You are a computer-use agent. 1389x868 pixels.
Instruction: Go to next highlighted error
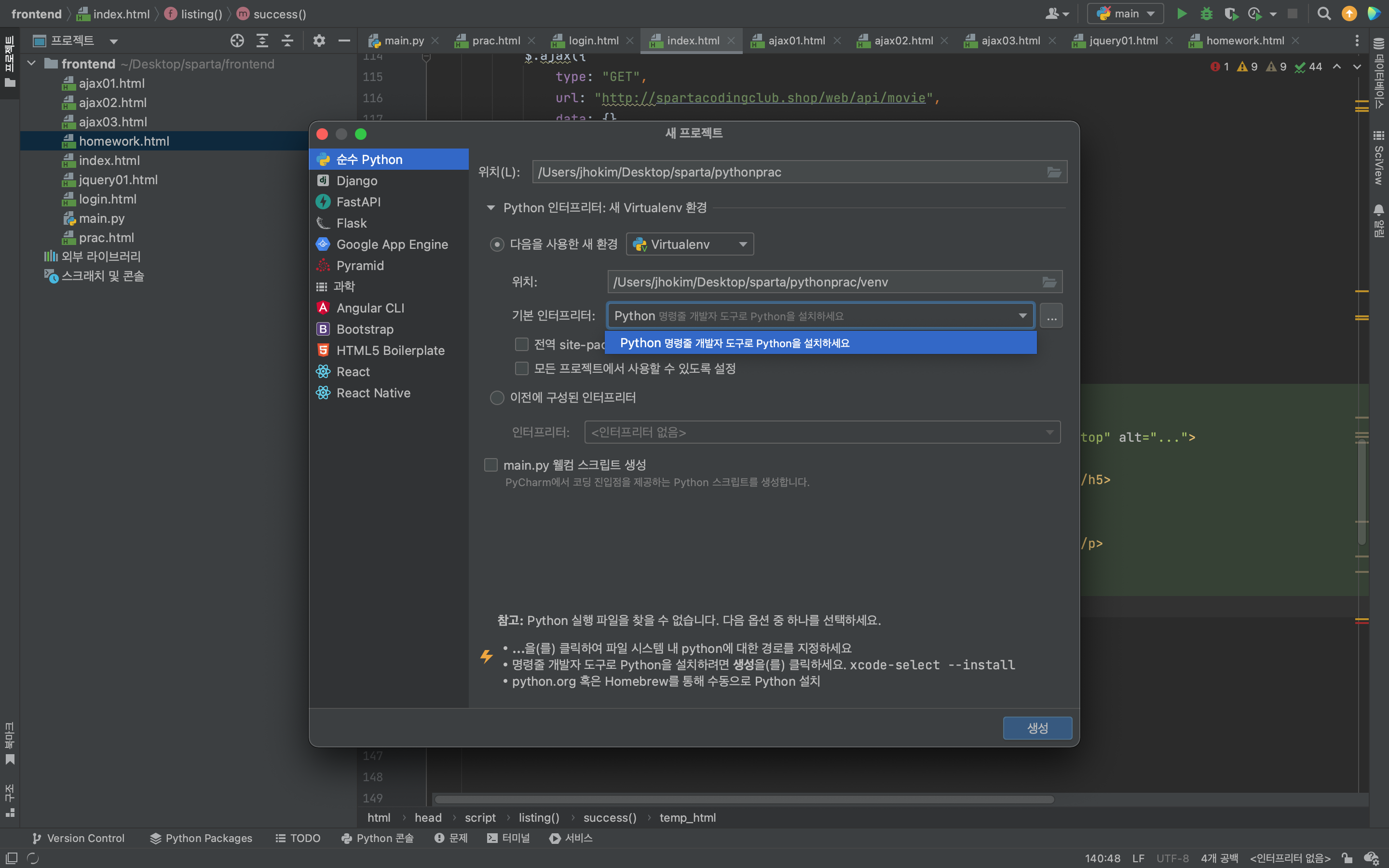click(x=1357, y=67)
